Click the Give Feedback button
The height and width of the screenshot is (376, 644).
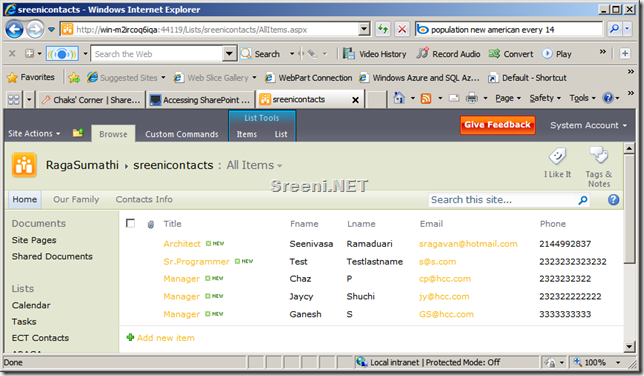[x=497, y=125]
